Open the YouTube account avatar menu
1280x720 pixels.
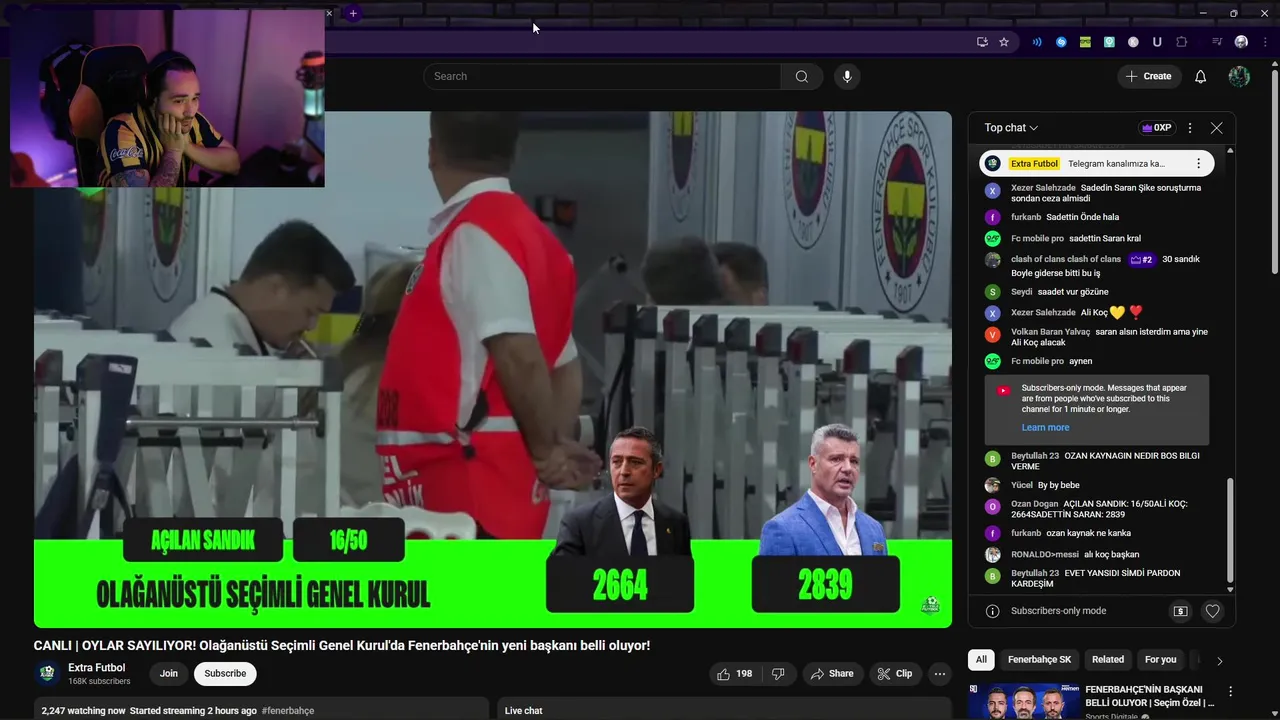[1239, 77]
